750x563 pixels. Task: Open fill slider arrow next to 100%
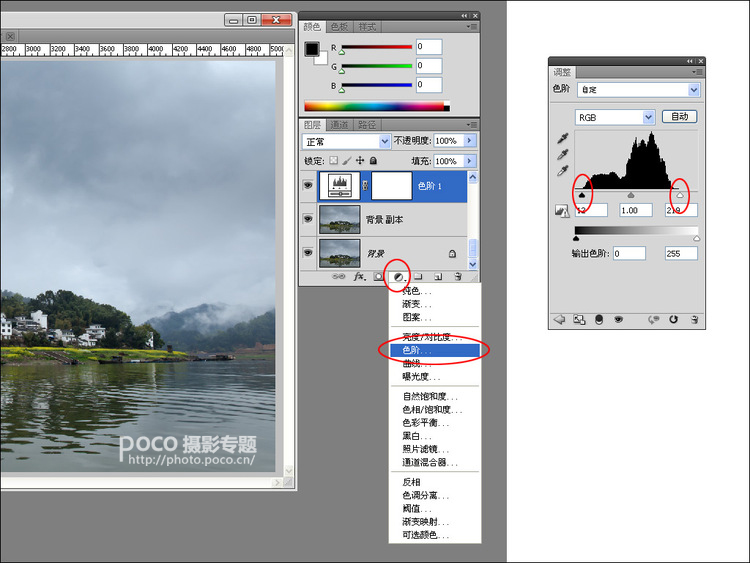click(x=470, y=161)
